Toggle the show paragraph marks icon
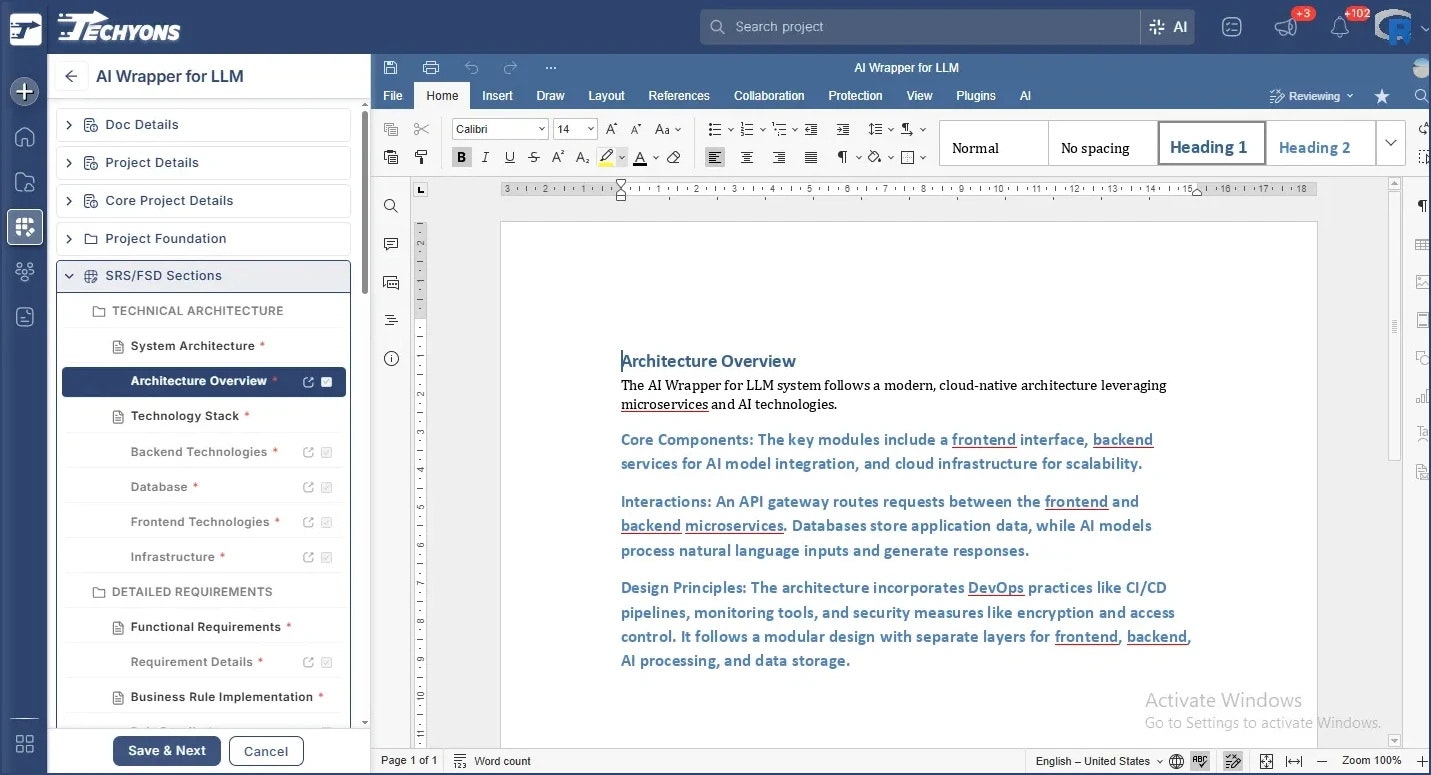1431x775 pixels. (x=841, y=157)
